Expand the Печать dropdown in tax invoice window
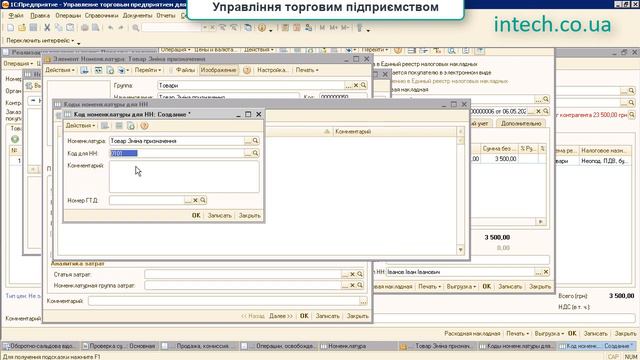Viewport: 640px width, 360px height. 430,287
